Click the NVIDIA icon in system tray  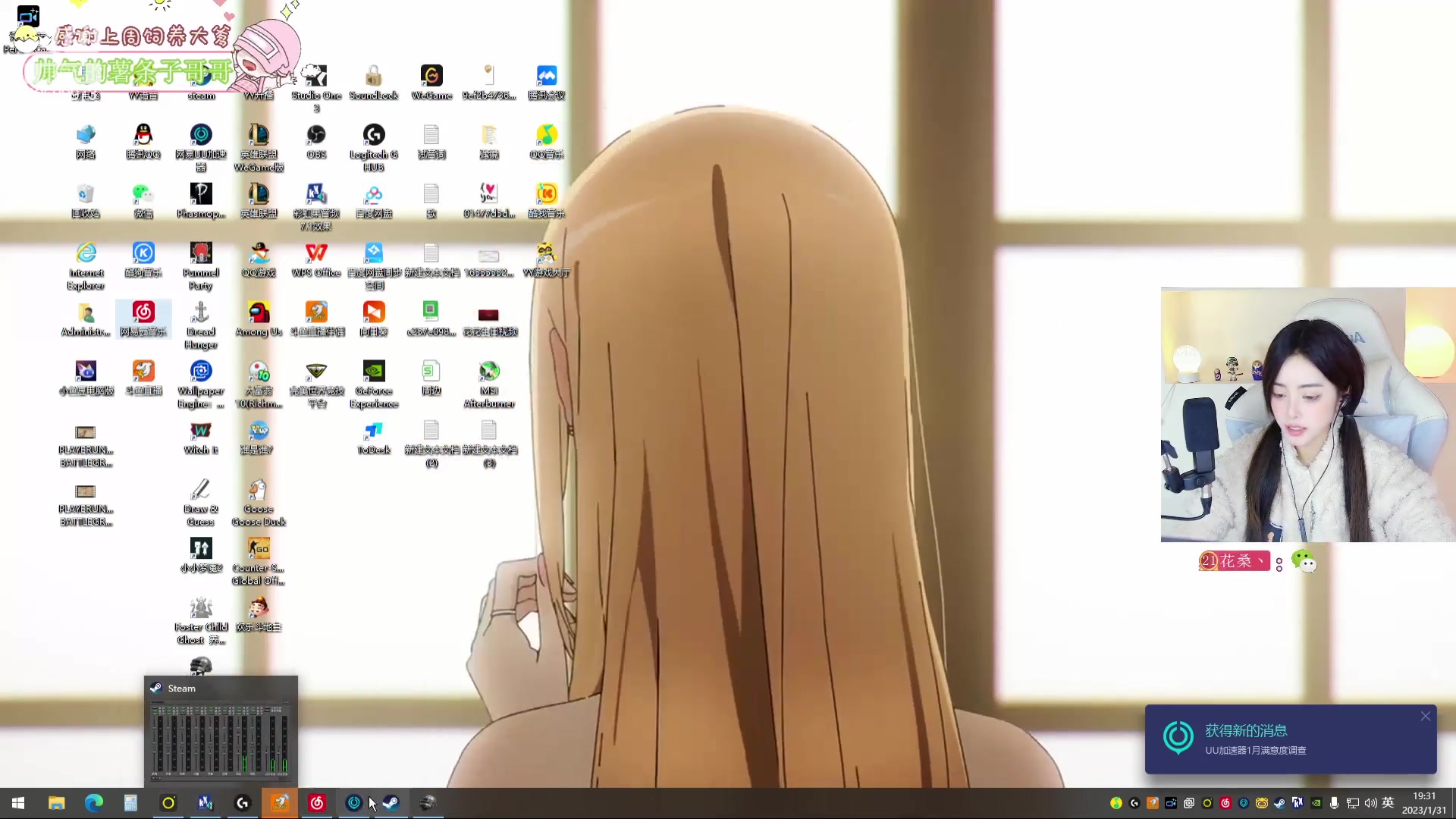[x=1316, y=803]
